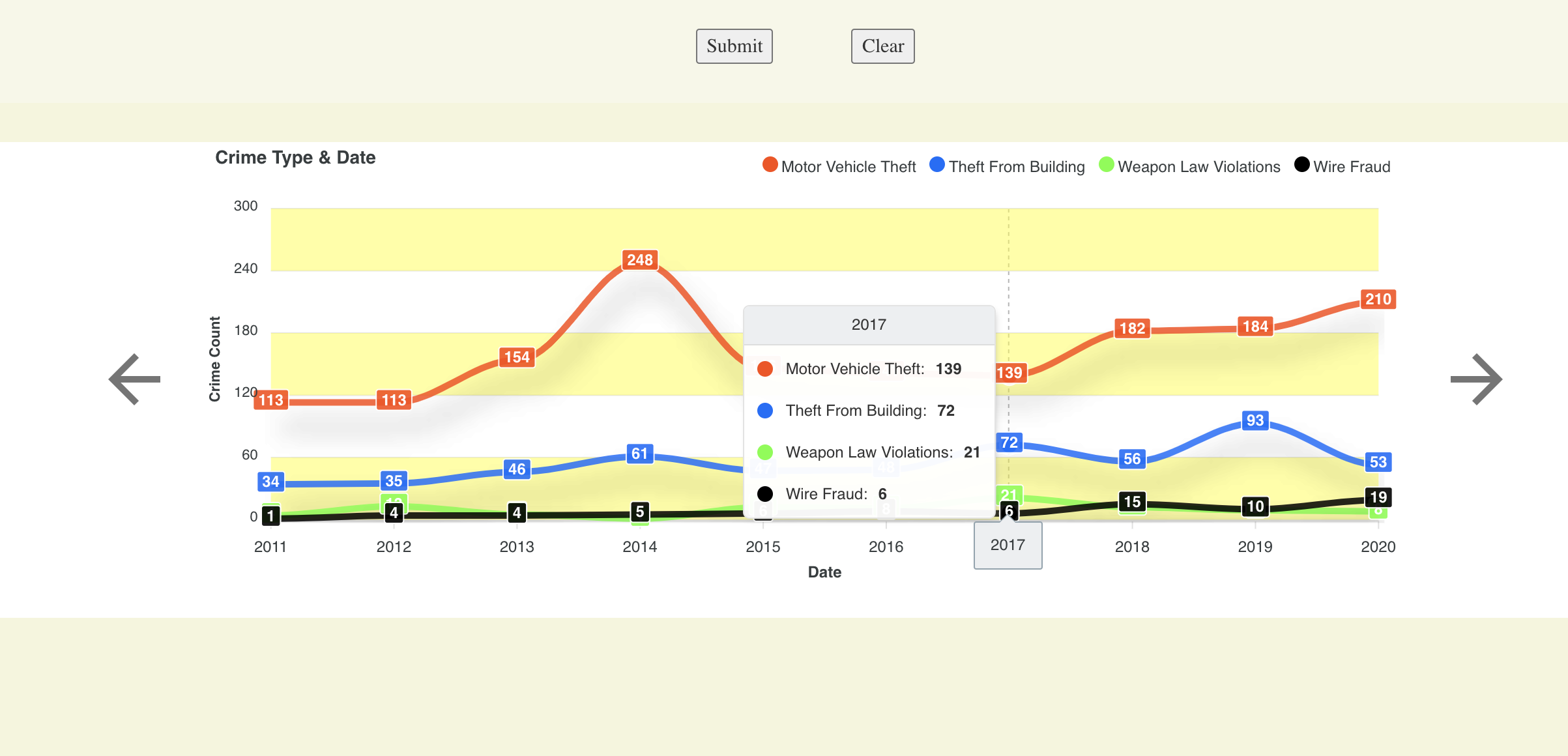Screen dimensions: 1568x756
Task: Click the 2014 x-axis date label
Action: [x=639, y=547]
